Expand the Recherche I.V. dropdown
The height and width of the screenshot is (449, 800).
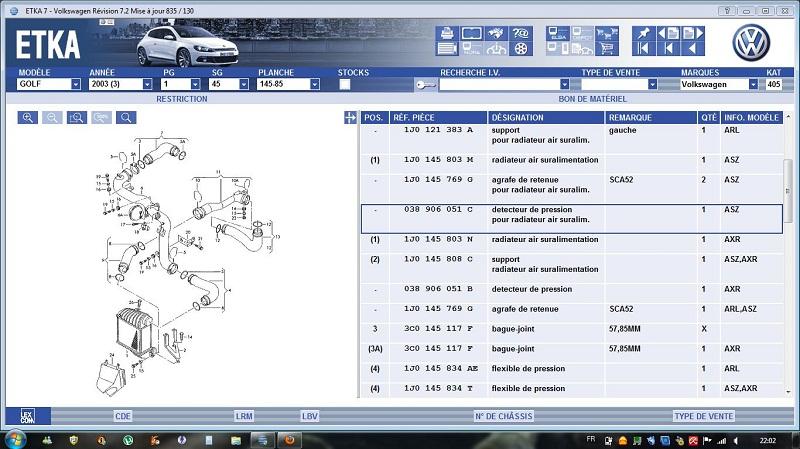(564, 84)
